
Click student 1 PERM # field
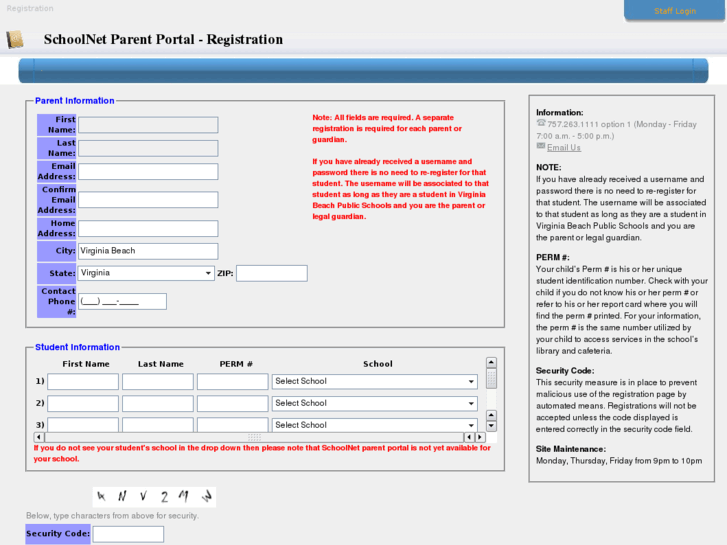[232, 382]
